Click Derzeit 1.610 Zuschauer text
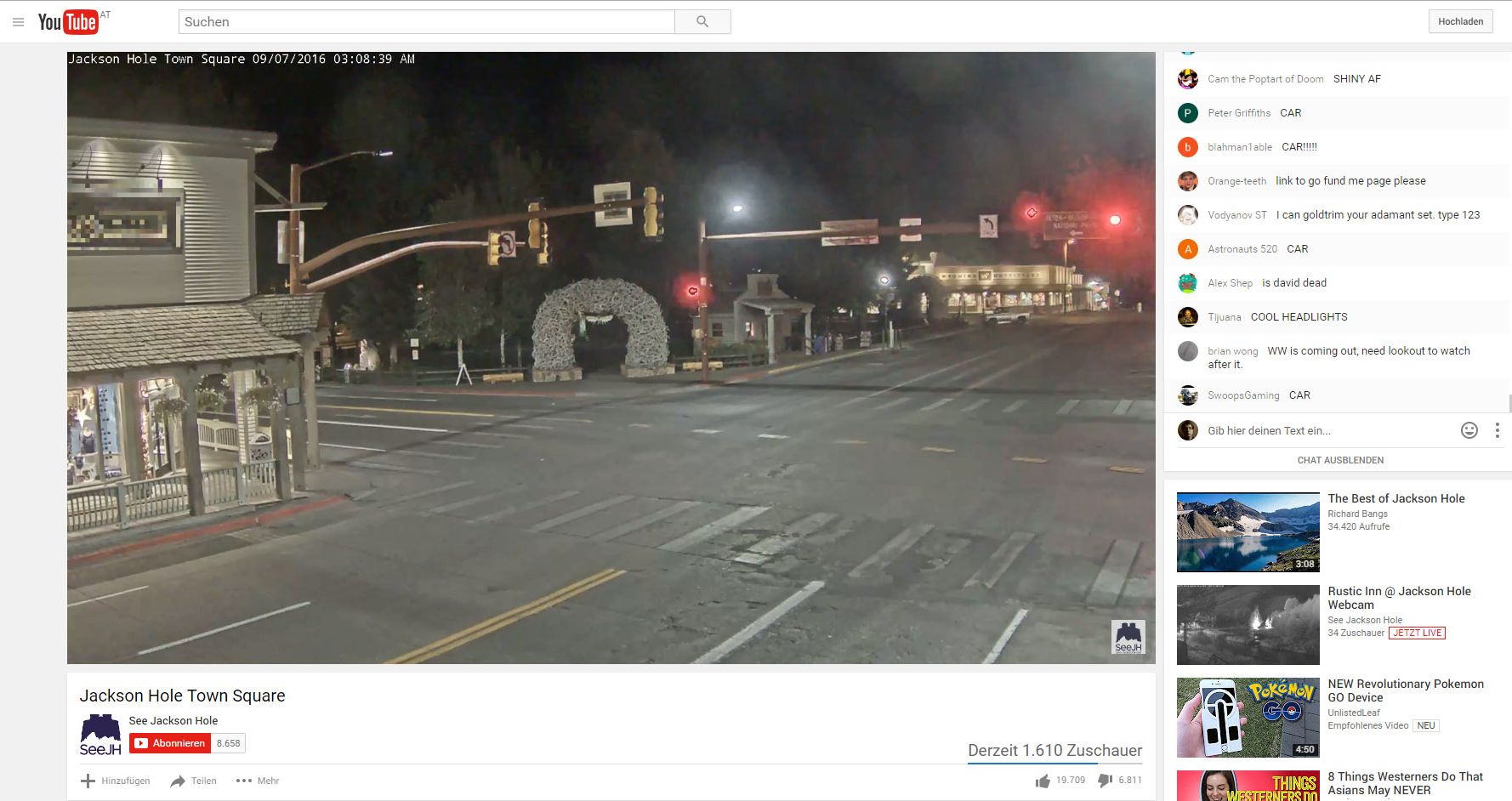The height and width of the screenshot is (801, 1512). coord(1054,751)
